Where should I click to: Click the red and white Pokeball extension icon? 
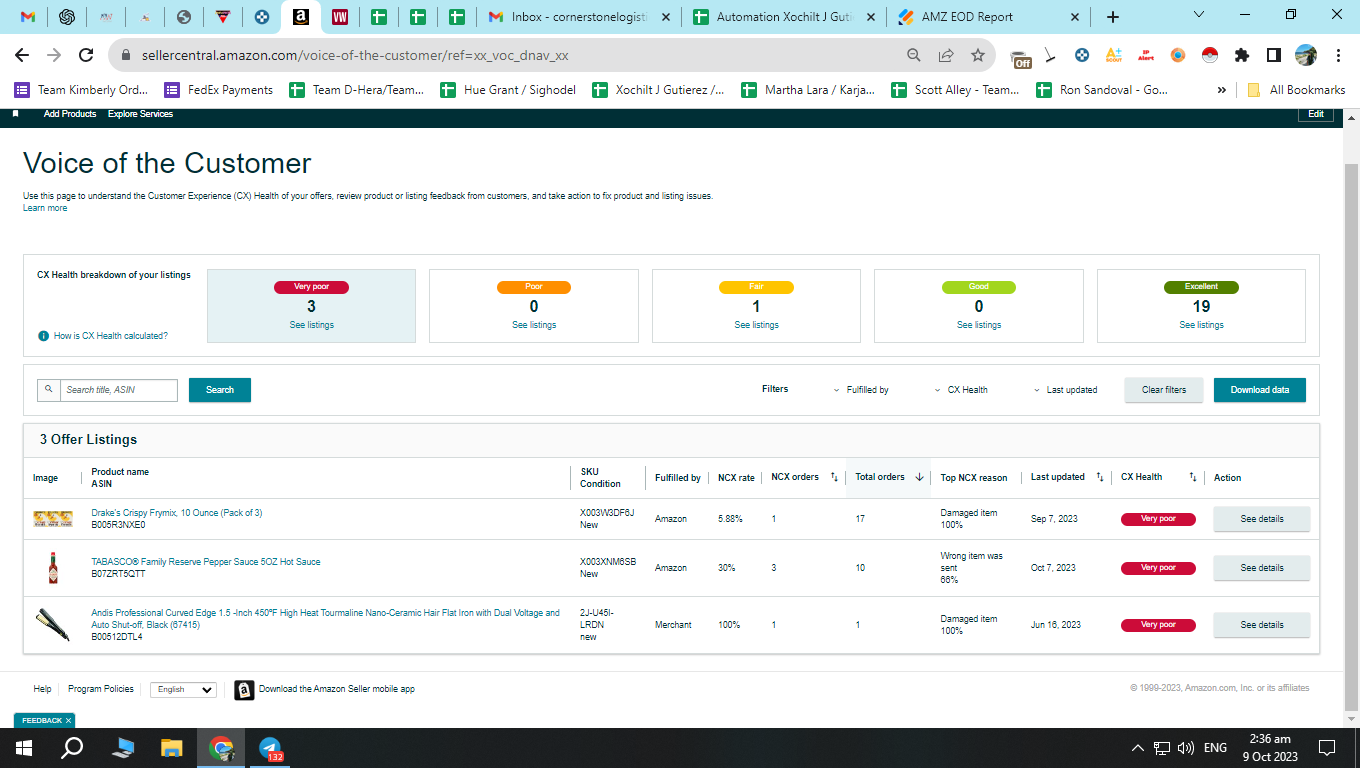click(1210, 56)
